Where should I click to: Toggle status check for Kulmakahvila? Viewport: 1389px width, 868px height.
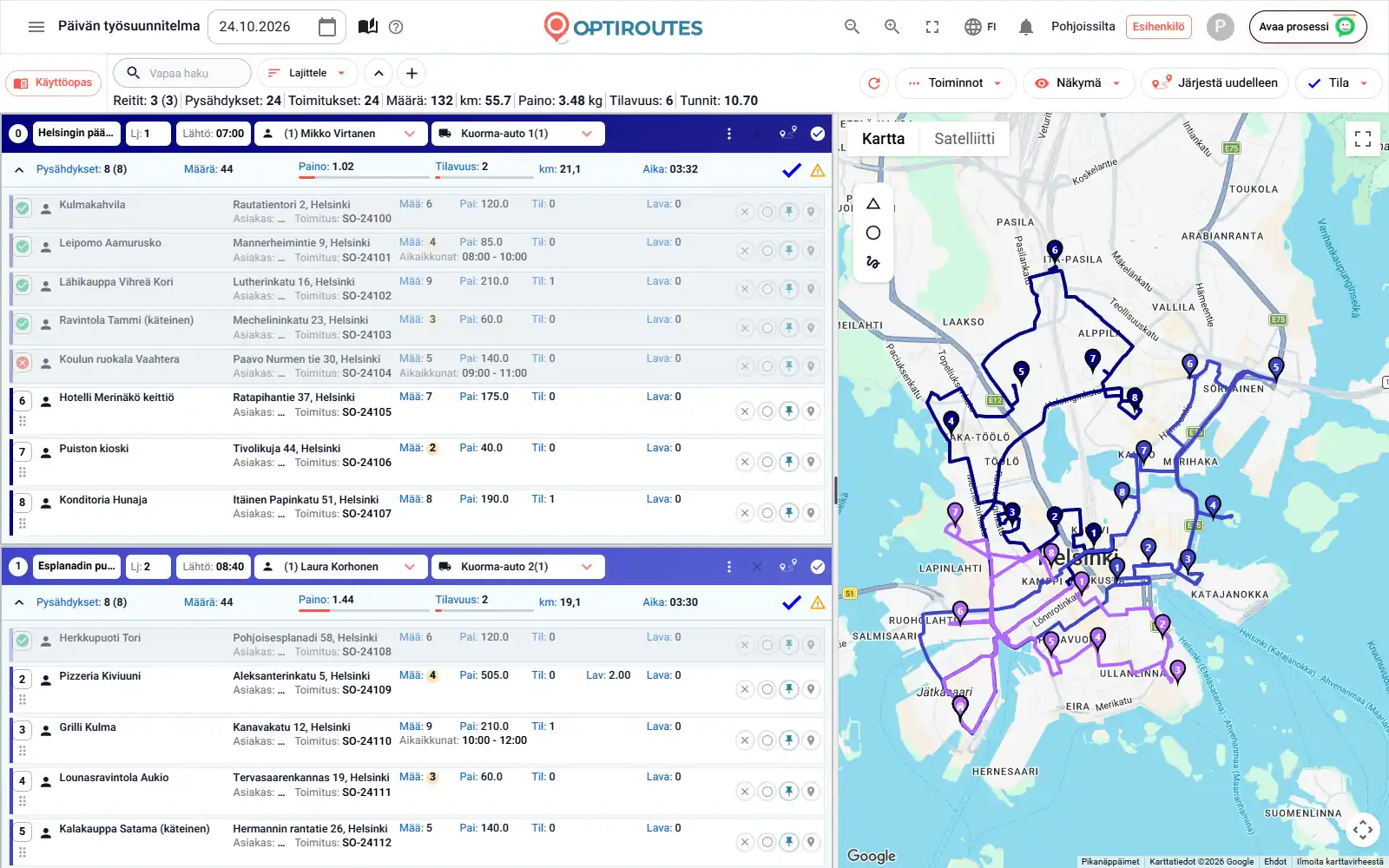coord(23,208)
